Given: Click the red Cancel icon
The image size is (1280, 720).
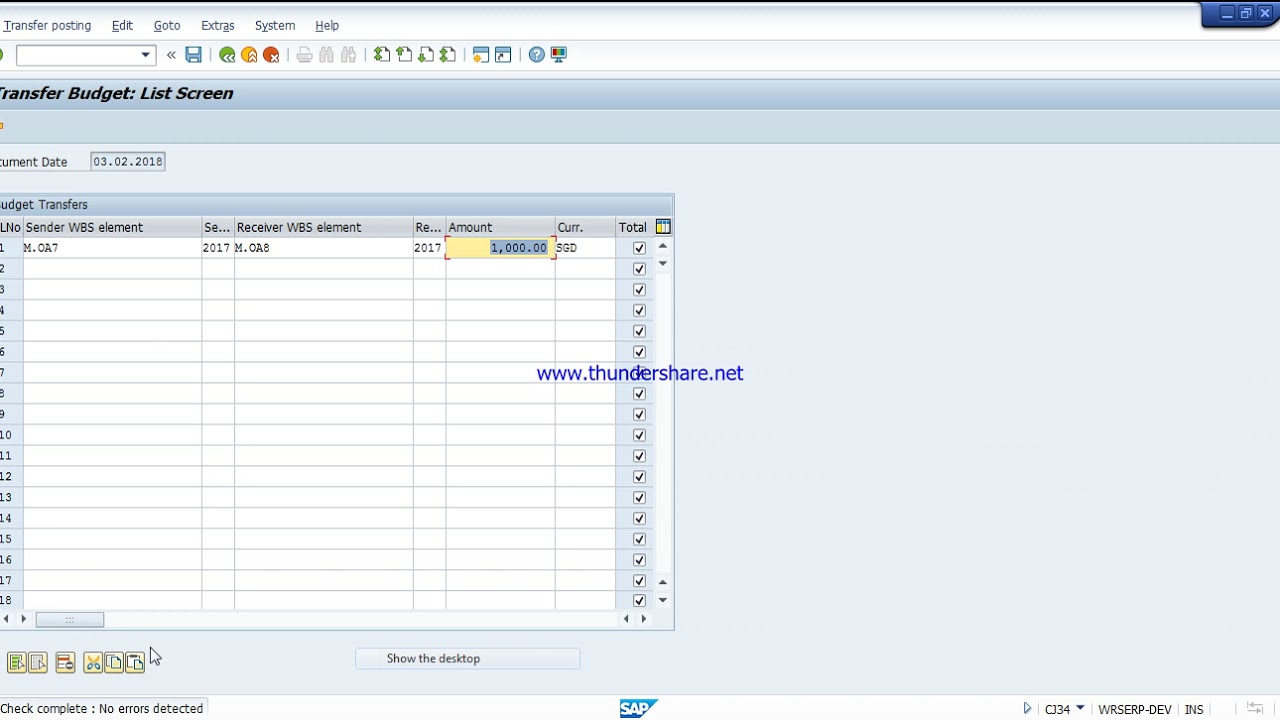Looking at the screenshot, I should [x=271, y=55].
